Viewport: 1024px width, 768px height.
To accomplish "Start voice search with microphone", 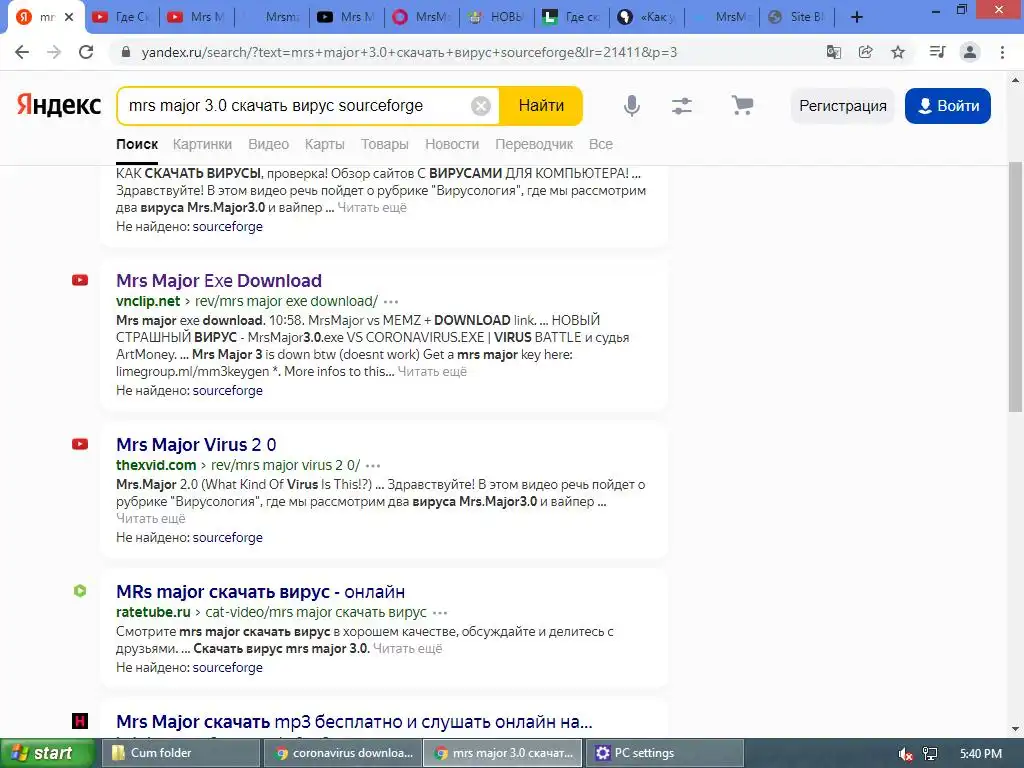I will pyautogui.click(x=632, y=106).
